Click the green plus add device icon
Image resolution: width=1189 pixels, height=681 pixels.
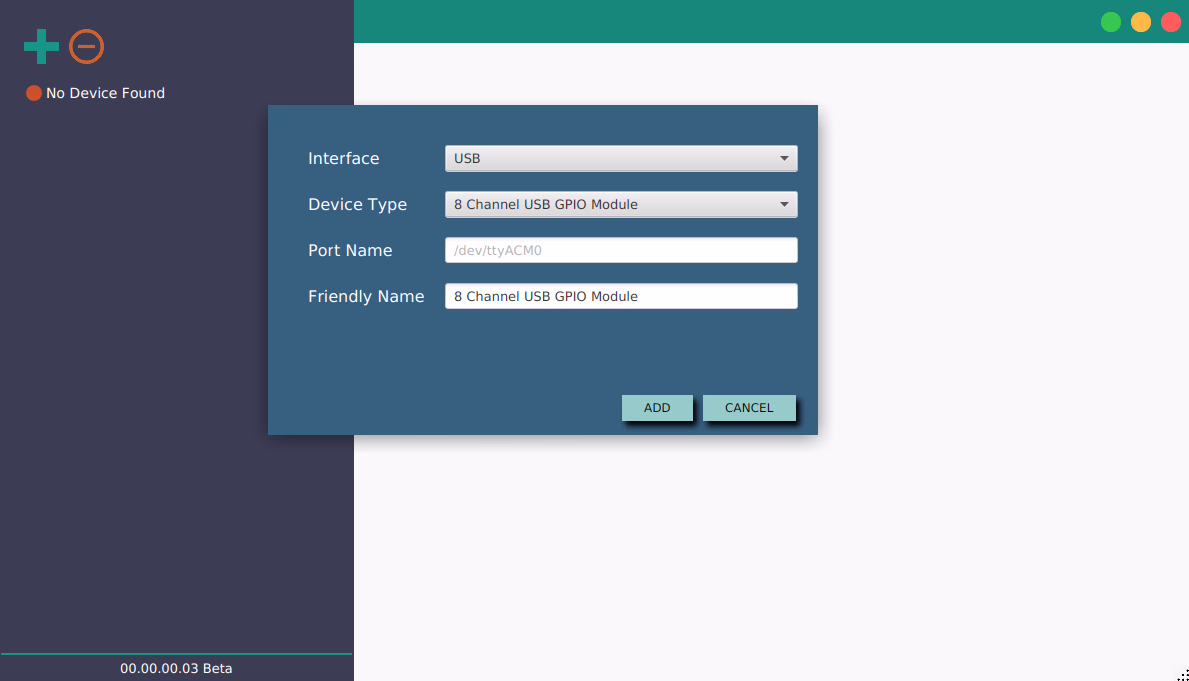(x=41, y=47)
